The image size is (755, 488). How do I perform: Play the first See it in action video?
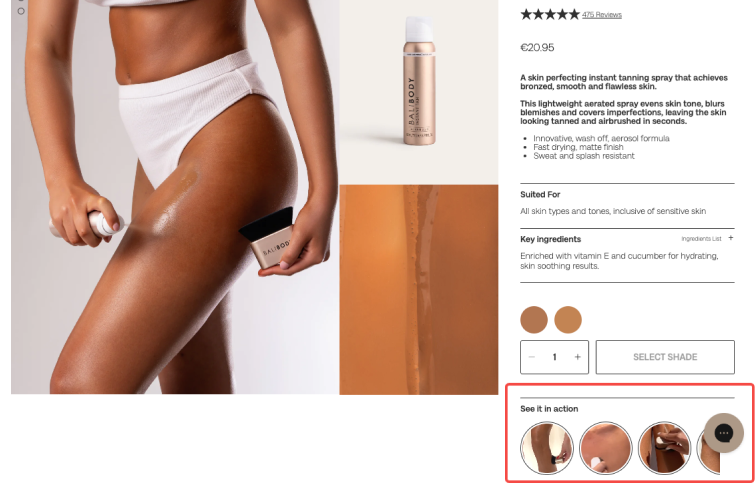point(547,448)
